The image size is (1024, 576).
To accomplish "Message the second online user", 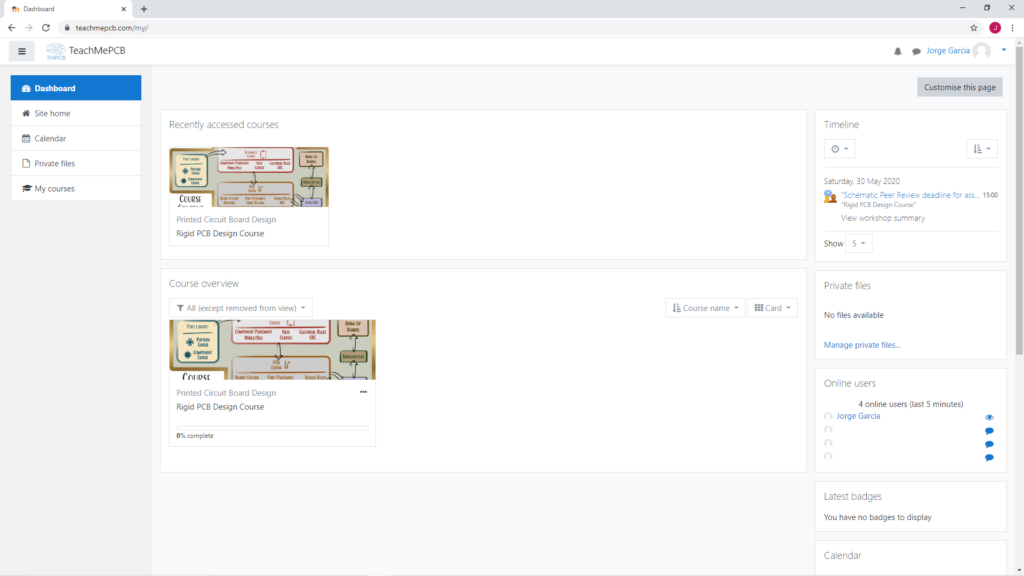I will [x=989, y=431].
